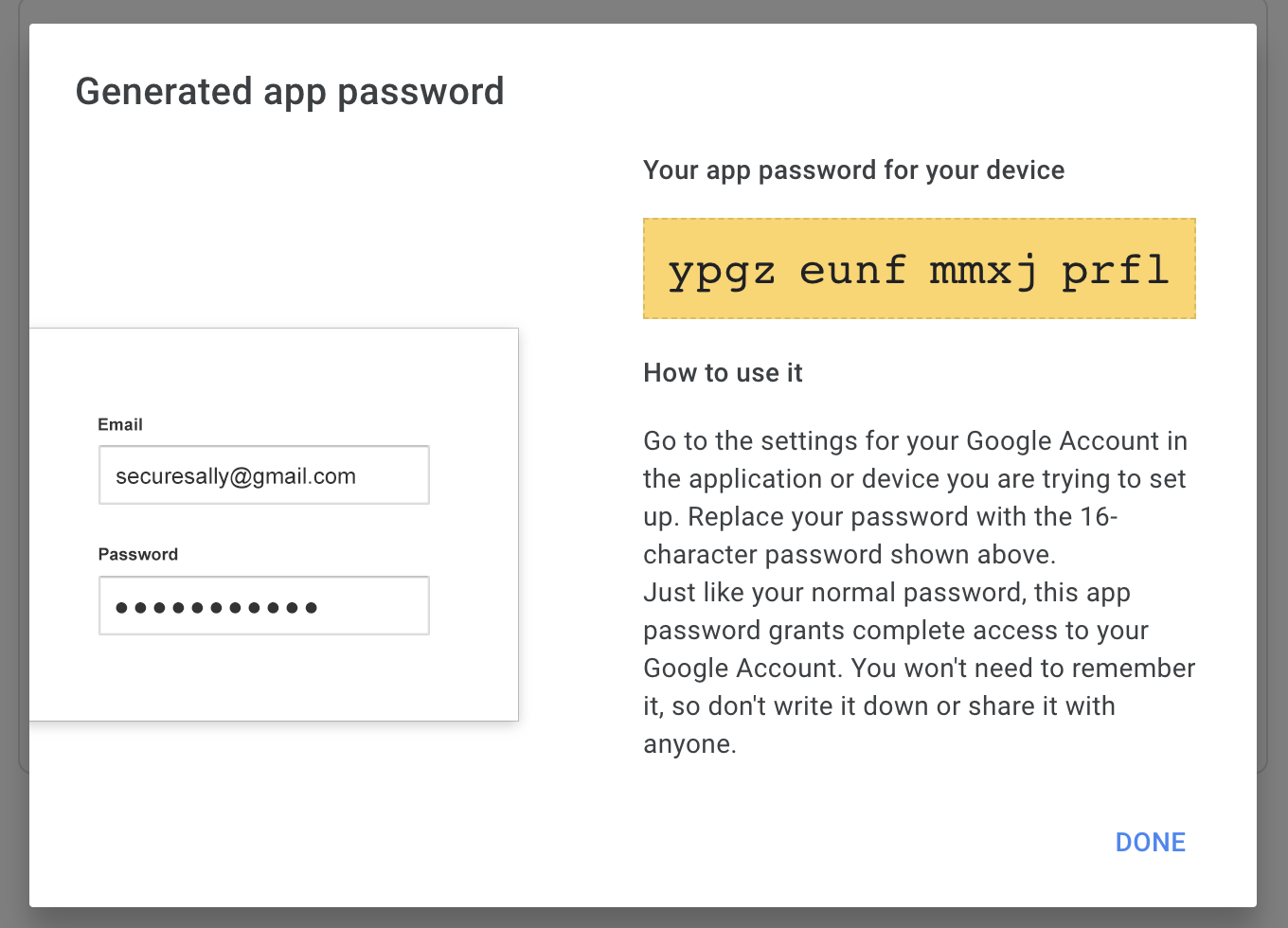
Task: Click the 'character password shown above.' line
Action: click(849, 555)
